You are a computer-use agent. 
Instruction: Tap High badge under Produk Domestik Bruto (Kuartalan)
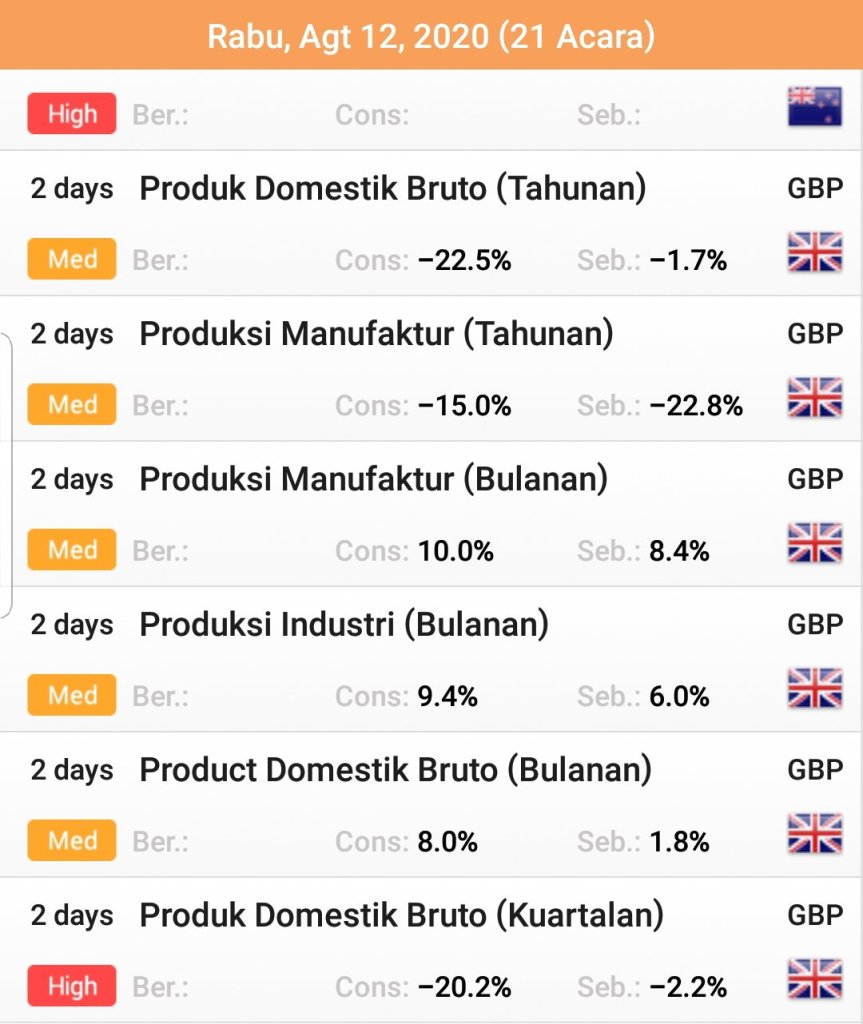[72, 987]
